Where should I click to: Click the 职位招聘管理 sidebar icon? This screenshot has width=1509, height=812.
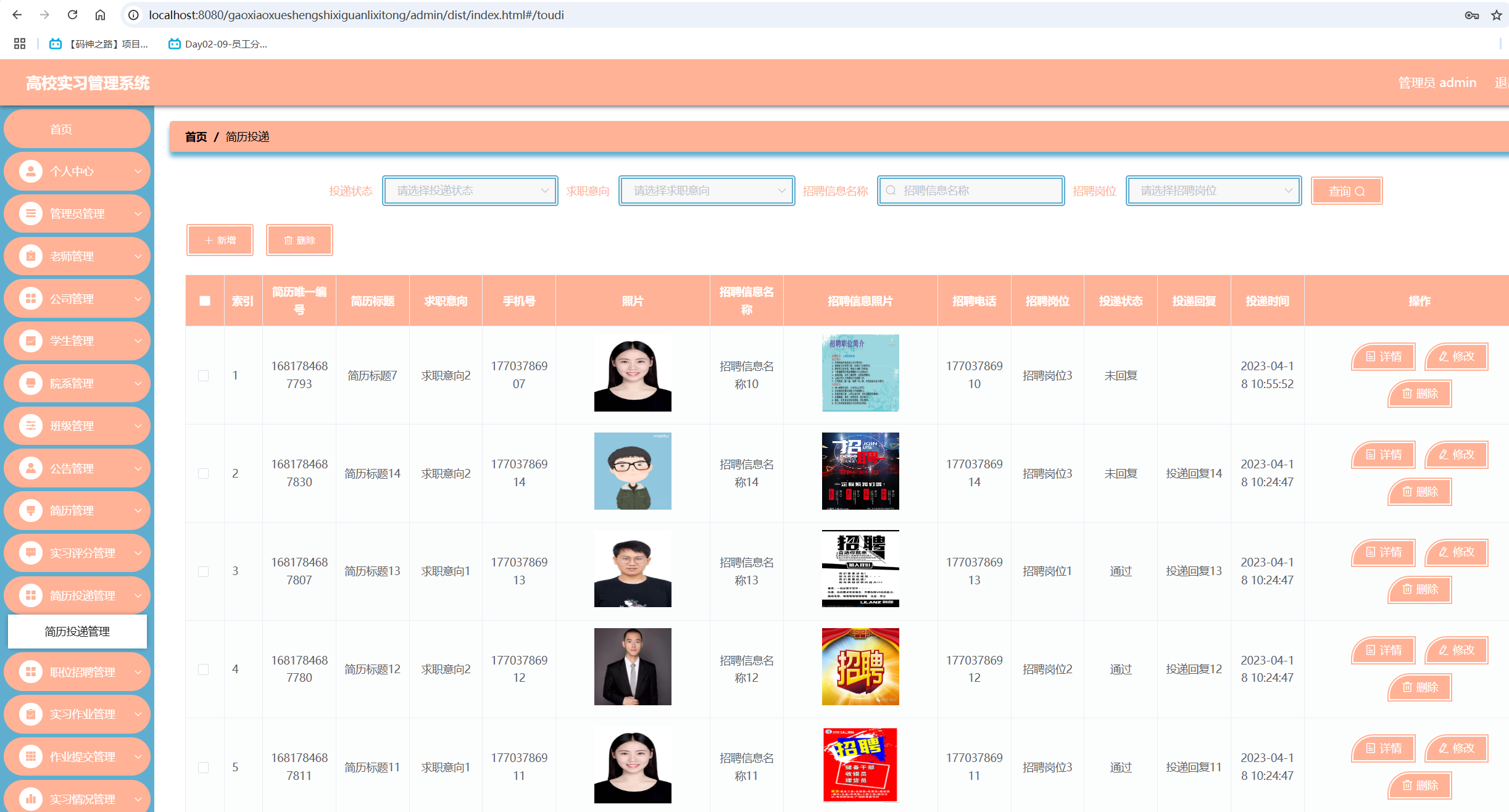[30, 672]
